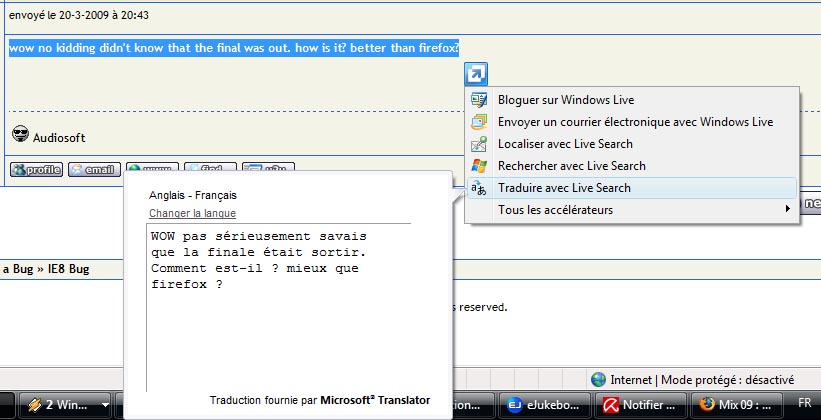Select Envoyer un courrier électronique avec Windows Live
The image size is (821, 420).
tap(632, 122)
